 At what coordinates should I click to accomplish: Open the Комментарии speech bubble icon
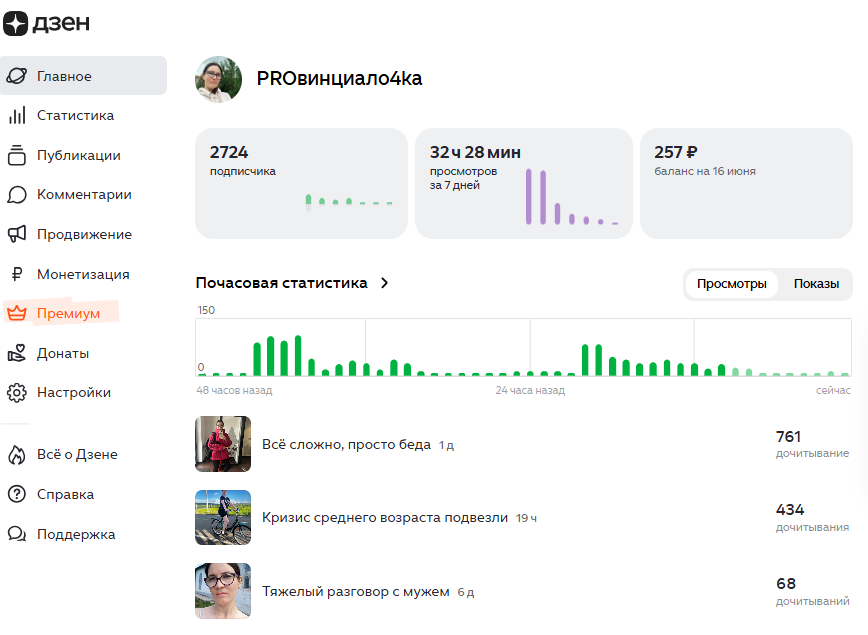[x=17, y=195]
